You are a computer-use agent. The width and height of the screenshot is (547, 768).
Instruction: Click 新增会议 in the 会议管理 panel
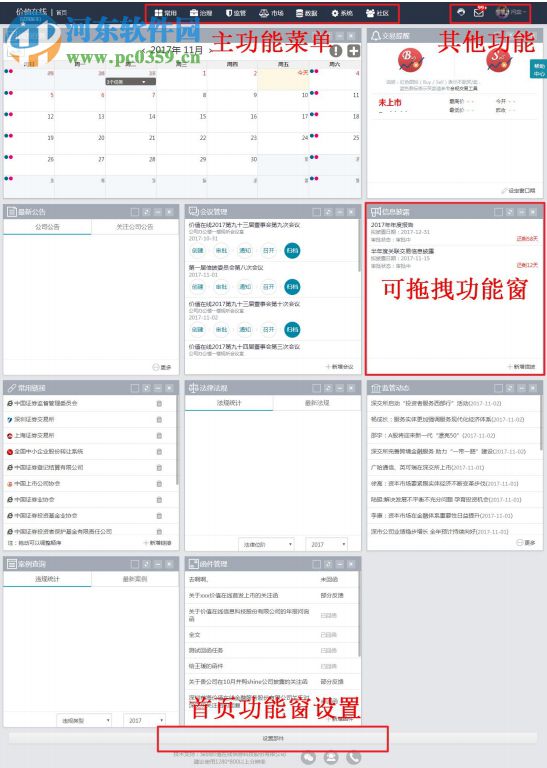(x=339, y=367)
